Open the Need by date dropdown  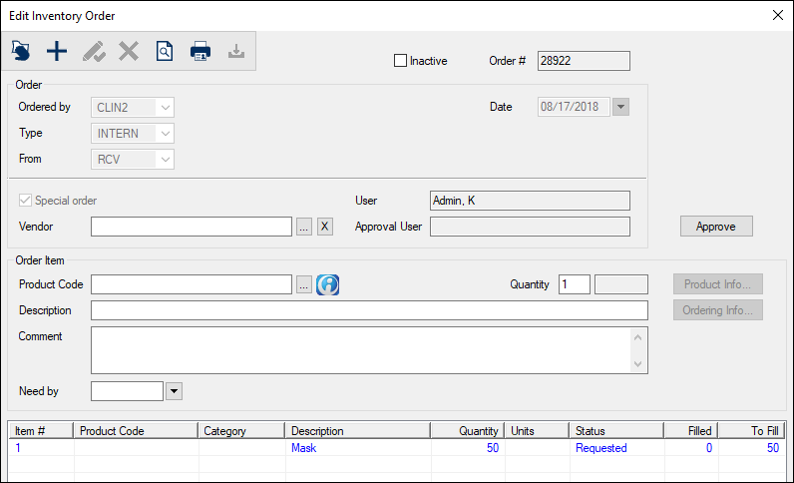point(174,391)
